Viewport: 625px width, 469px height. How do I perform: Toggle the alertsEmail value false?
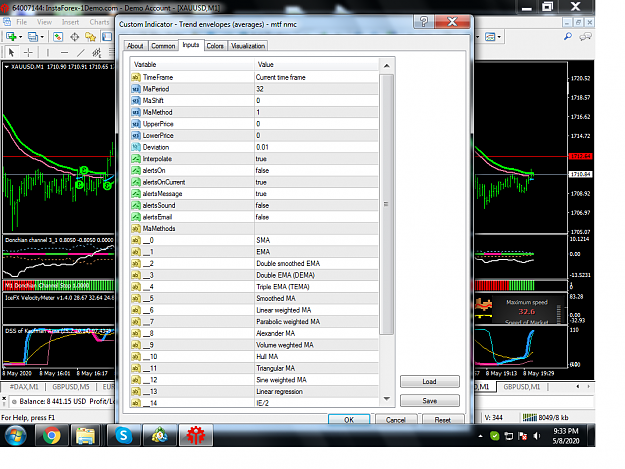tap(316, 217)
